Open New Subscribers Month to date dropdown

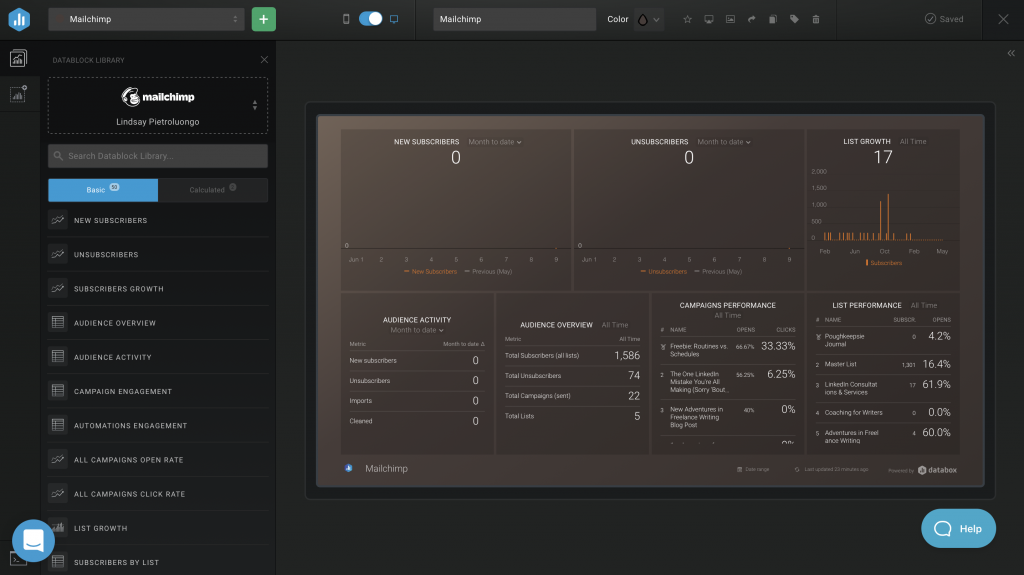point(495,142)
